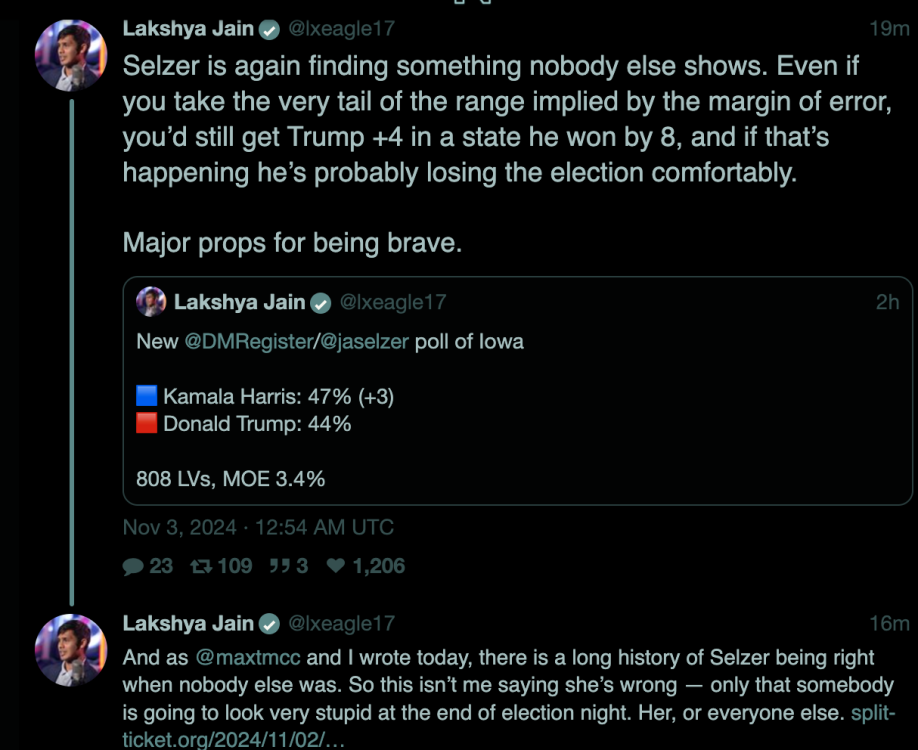Open profile picture of the 16m reply

pyautogui.click(x=71, y=649)
